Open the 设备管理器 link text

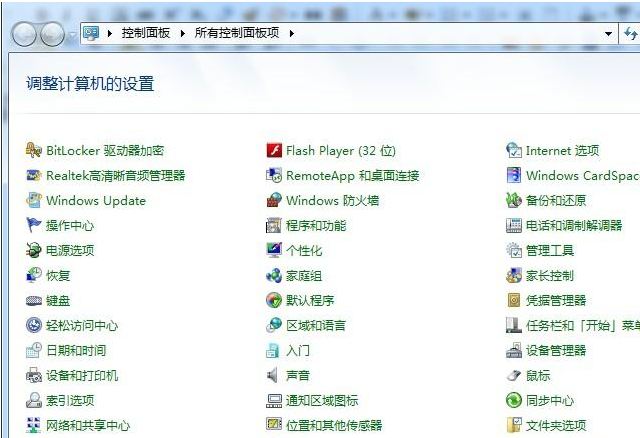coord(556,350)
